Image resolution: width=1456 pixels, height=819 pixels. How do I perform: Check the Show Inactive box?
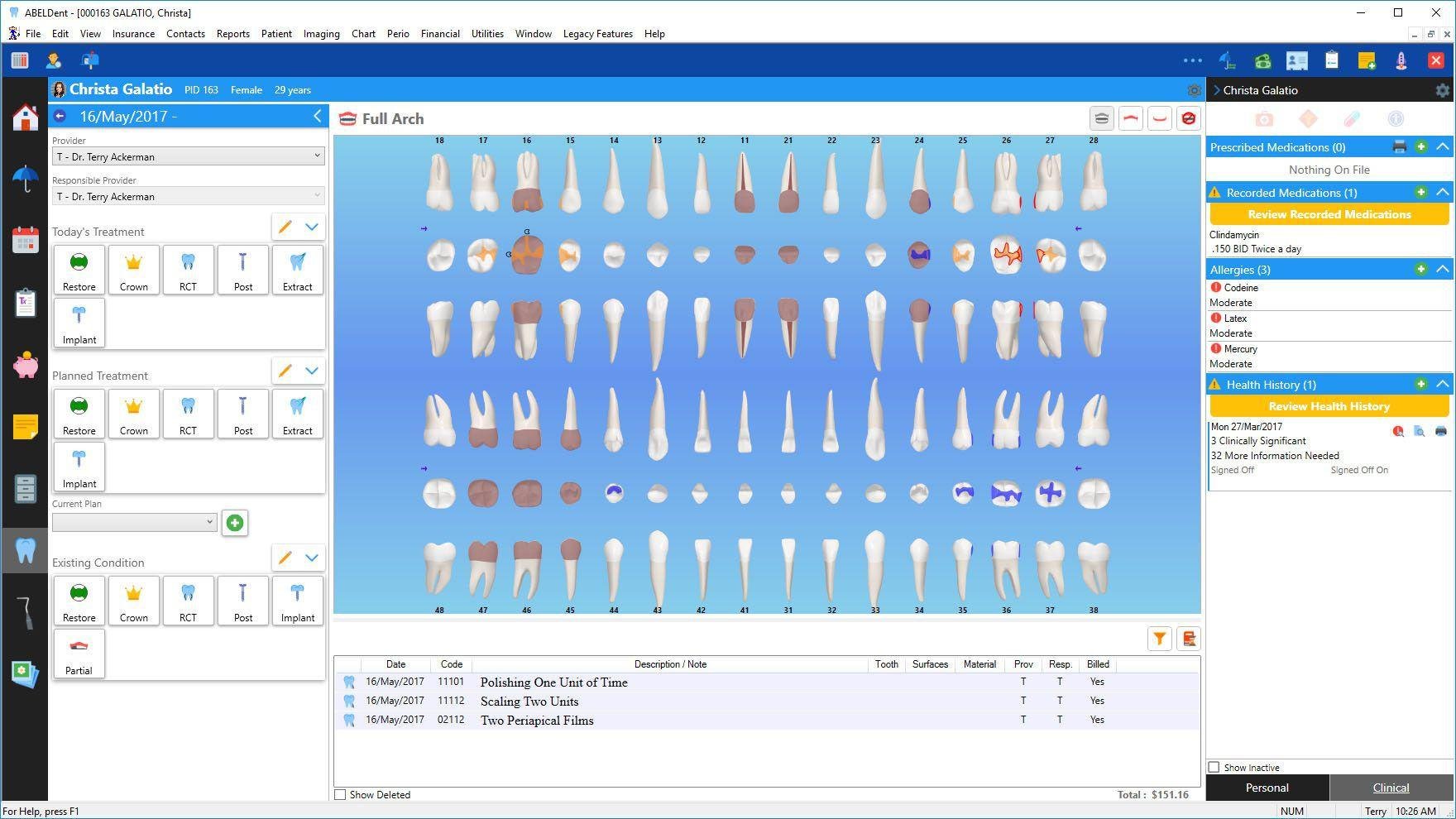1214,767
